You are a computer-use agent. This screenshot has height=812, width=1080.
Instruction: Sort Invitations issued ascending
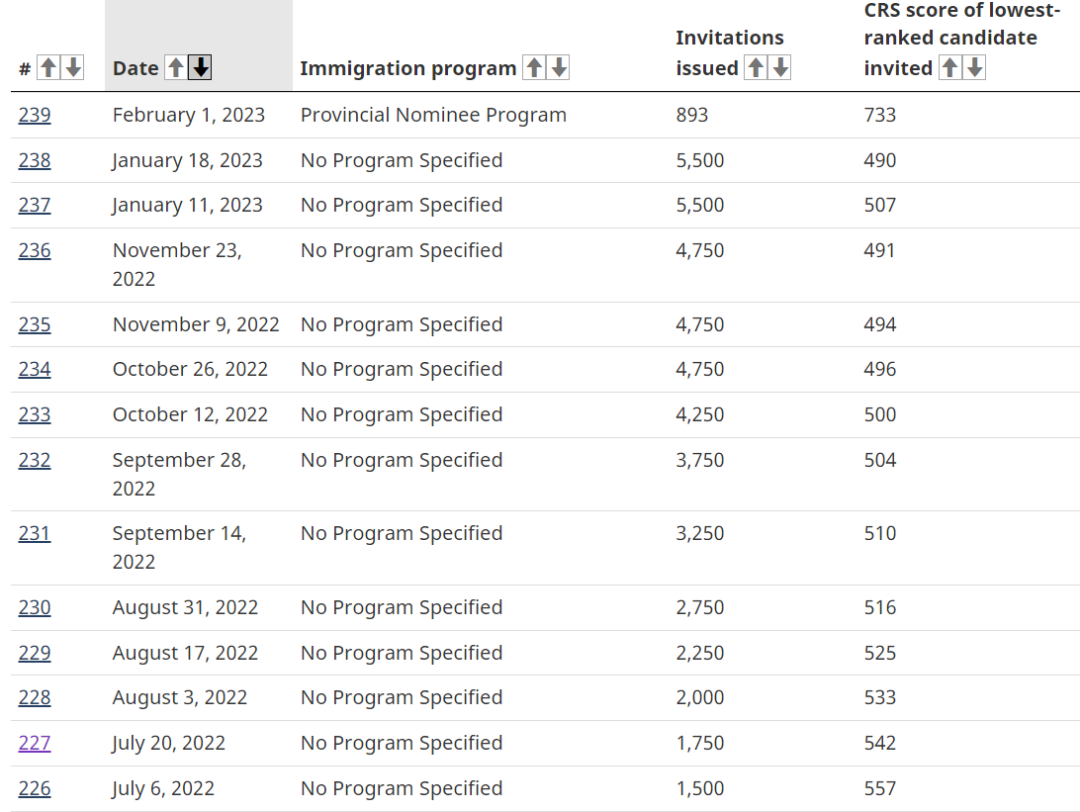756,68
